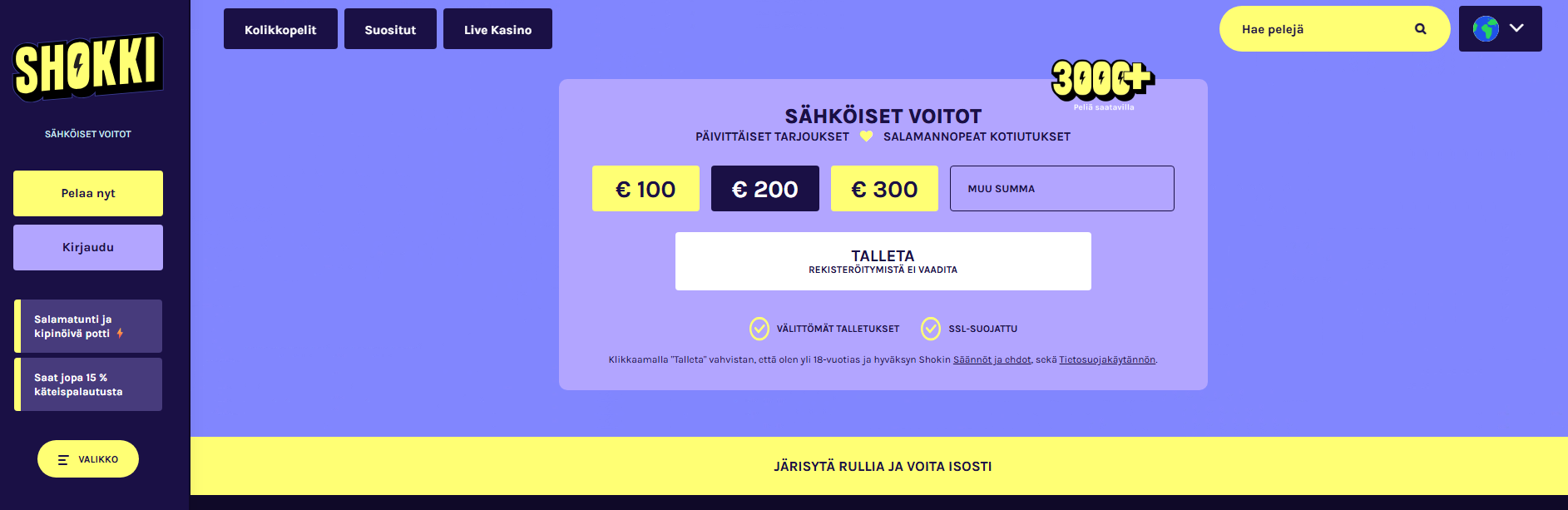Select the € 100 deposit amount

click(x=646, y=188)
